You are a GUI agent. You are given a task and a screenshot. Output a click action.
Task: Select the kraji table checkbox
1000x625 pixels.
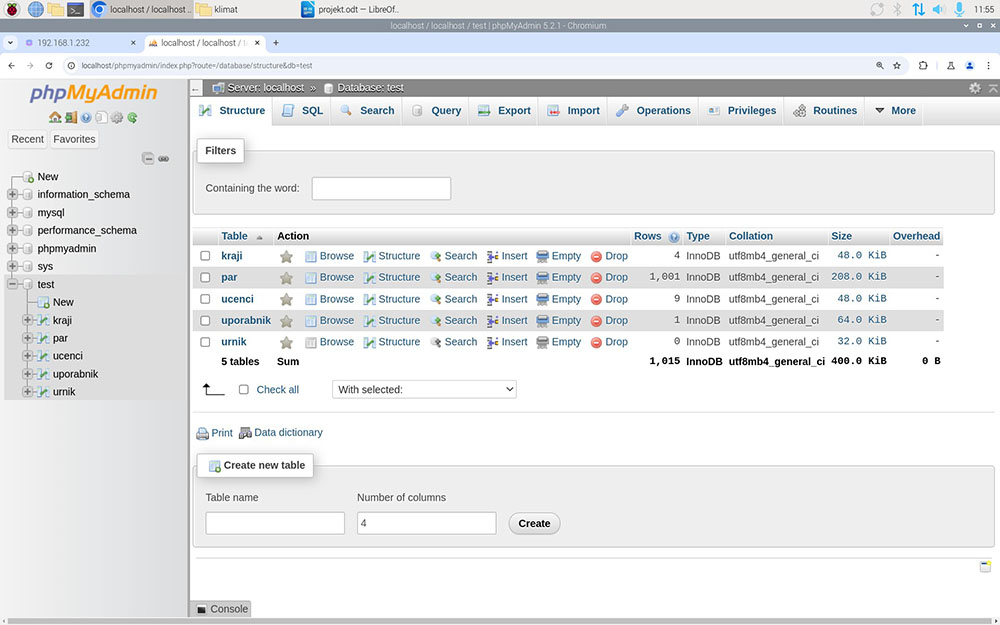pos(205,256)
